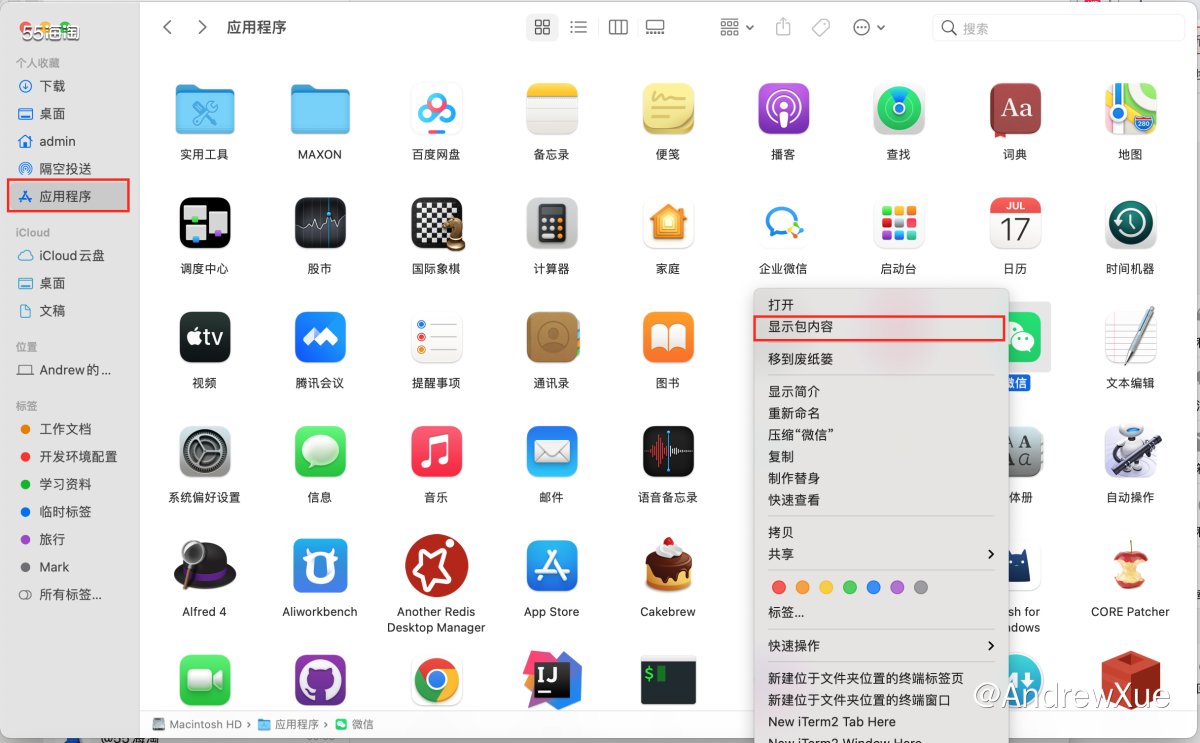
Task: Switch to list view
Action: [x=578, y=27]
